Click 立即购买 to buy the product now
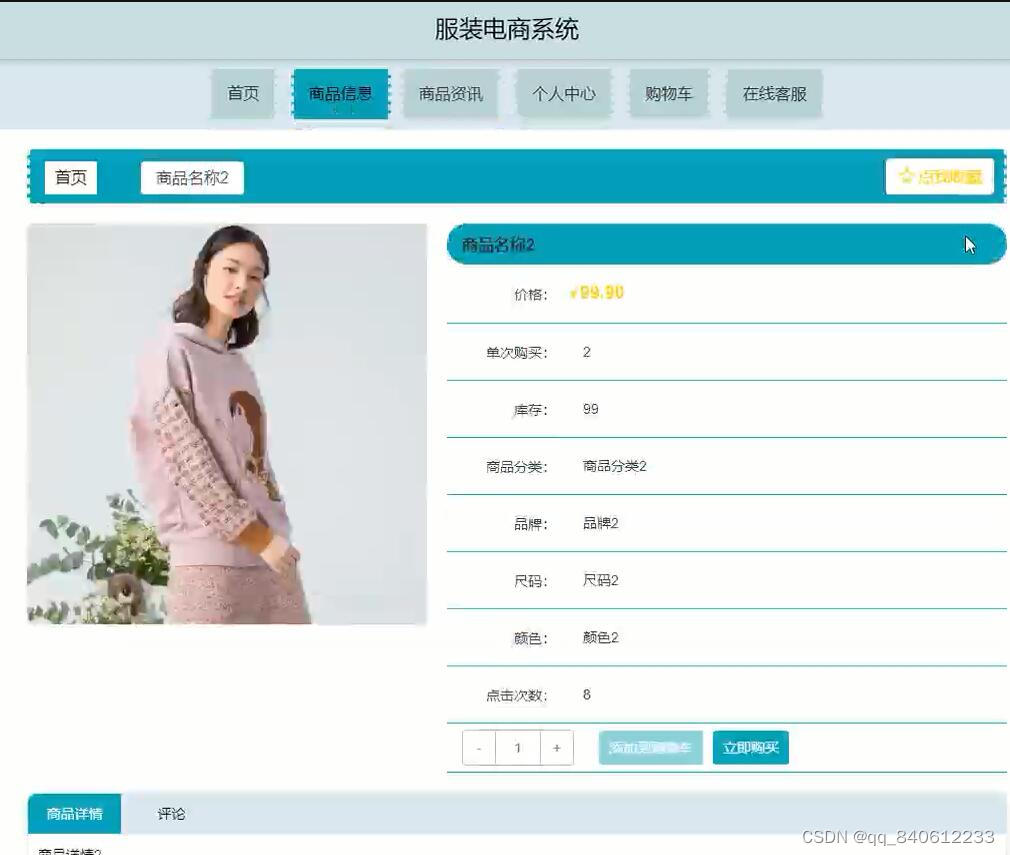 tap(749, 747)
